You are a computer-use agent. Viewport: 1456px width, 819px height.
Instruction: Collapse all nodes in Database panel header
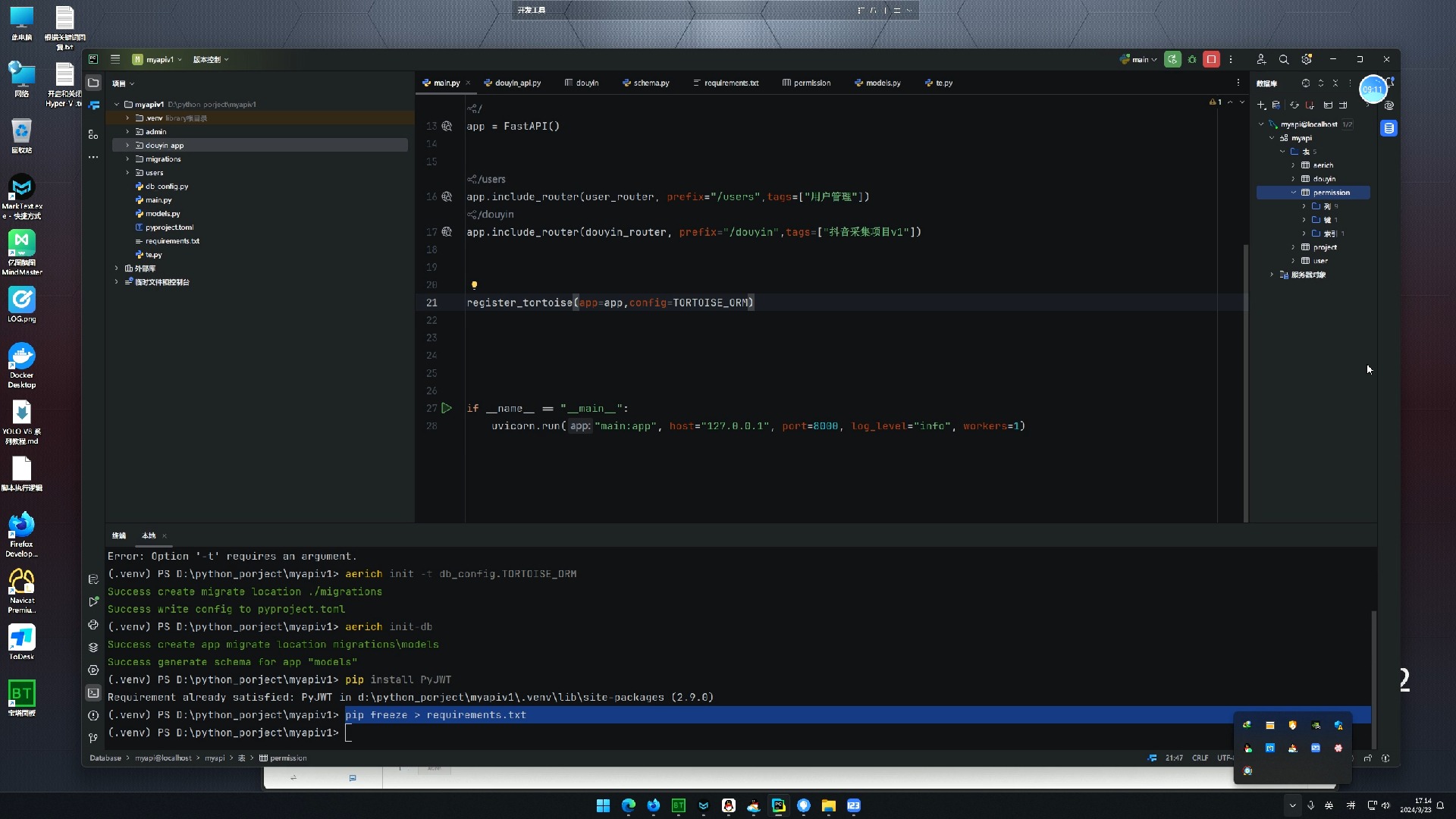click(1335, 83)
